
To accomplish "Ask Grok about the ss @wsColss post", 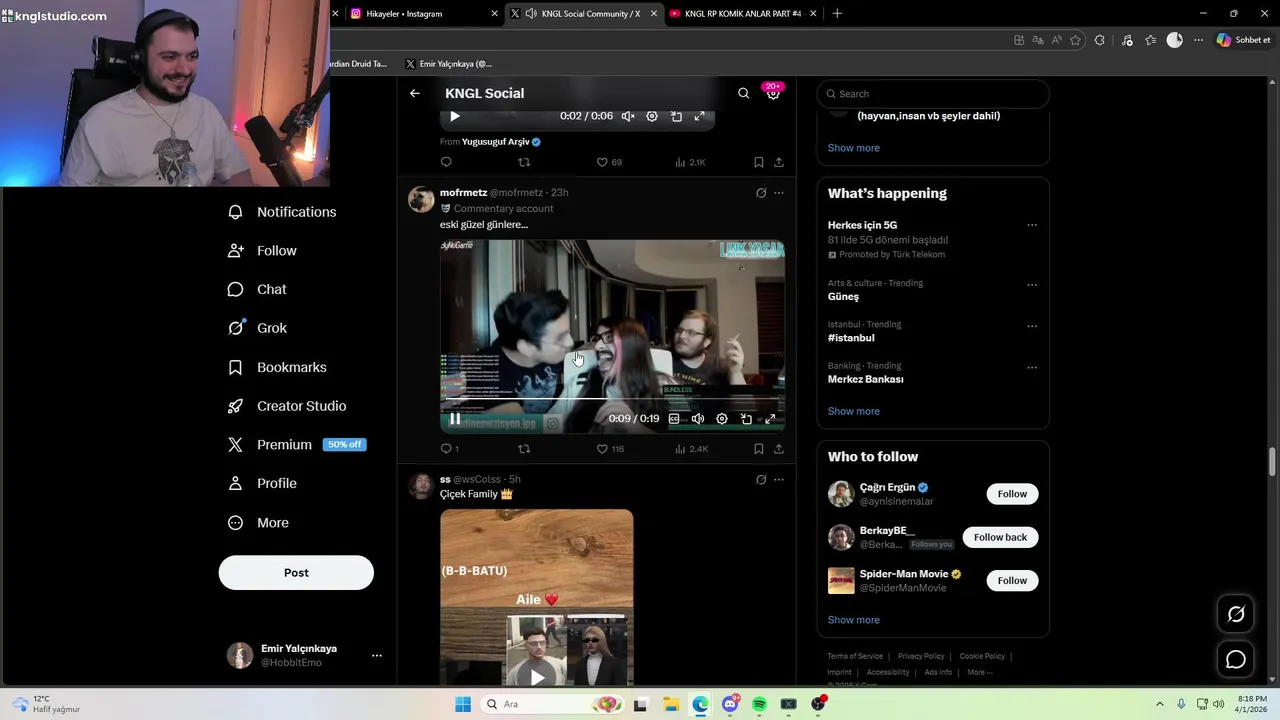I will (x=761, y=480).
